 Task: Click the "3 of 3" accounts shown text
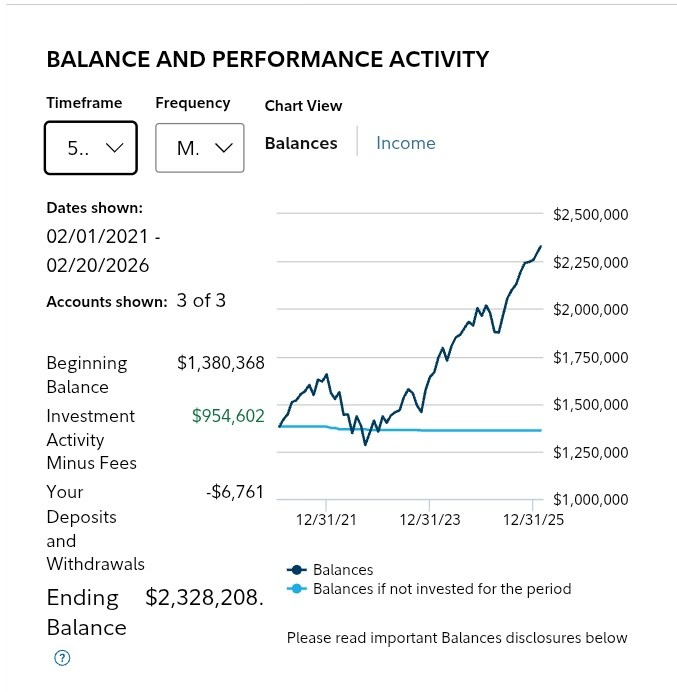click(x=201, y=300)
